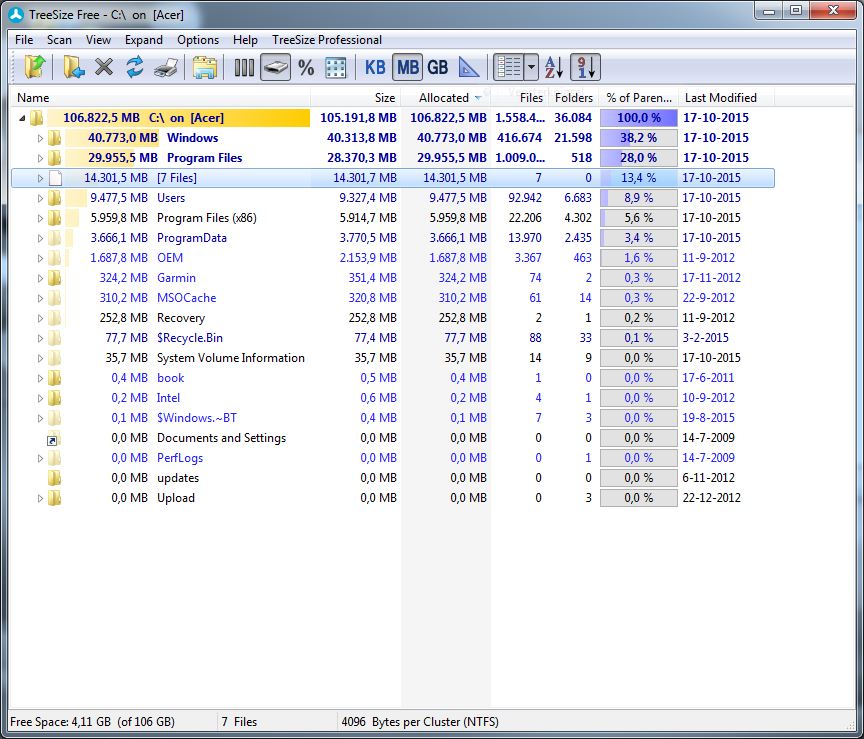Click the printer icon to print report
This screenshot has width=864, height=739.
(x=166, y=68)
